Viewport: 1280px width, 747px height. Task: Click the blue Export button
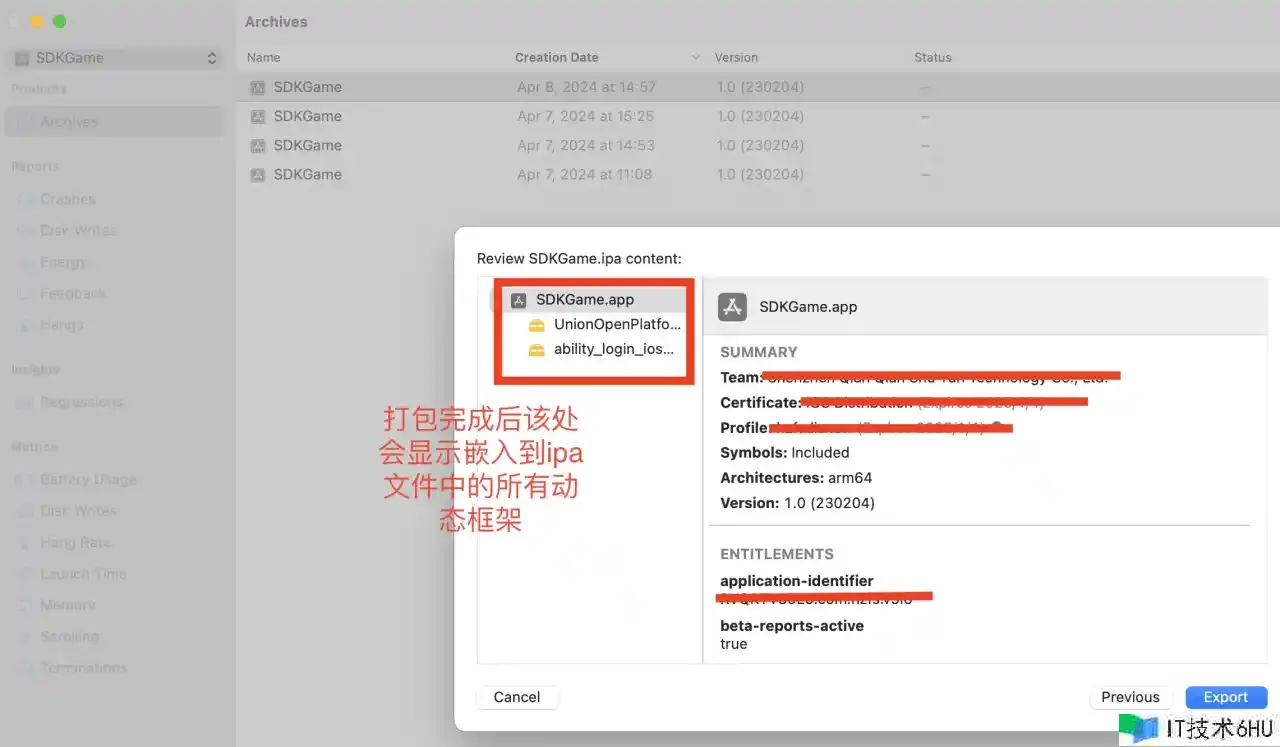[x=1226, y=697]
